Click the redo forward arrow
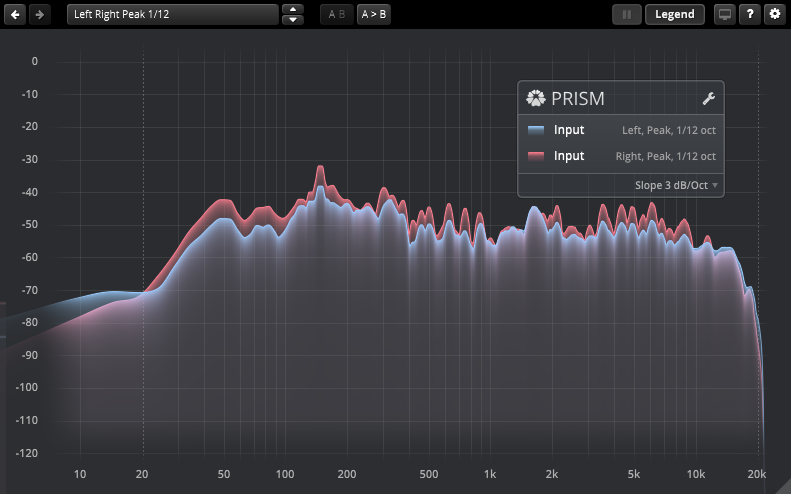The width and height of the screenshot is (791, 494). pyautogui.click(x=38, y=15)
